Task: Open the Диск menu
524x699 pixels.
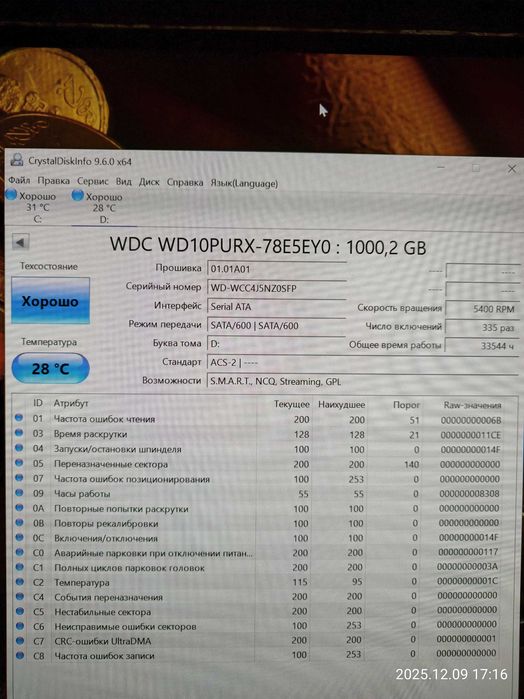Action: (x=149, y=182)
